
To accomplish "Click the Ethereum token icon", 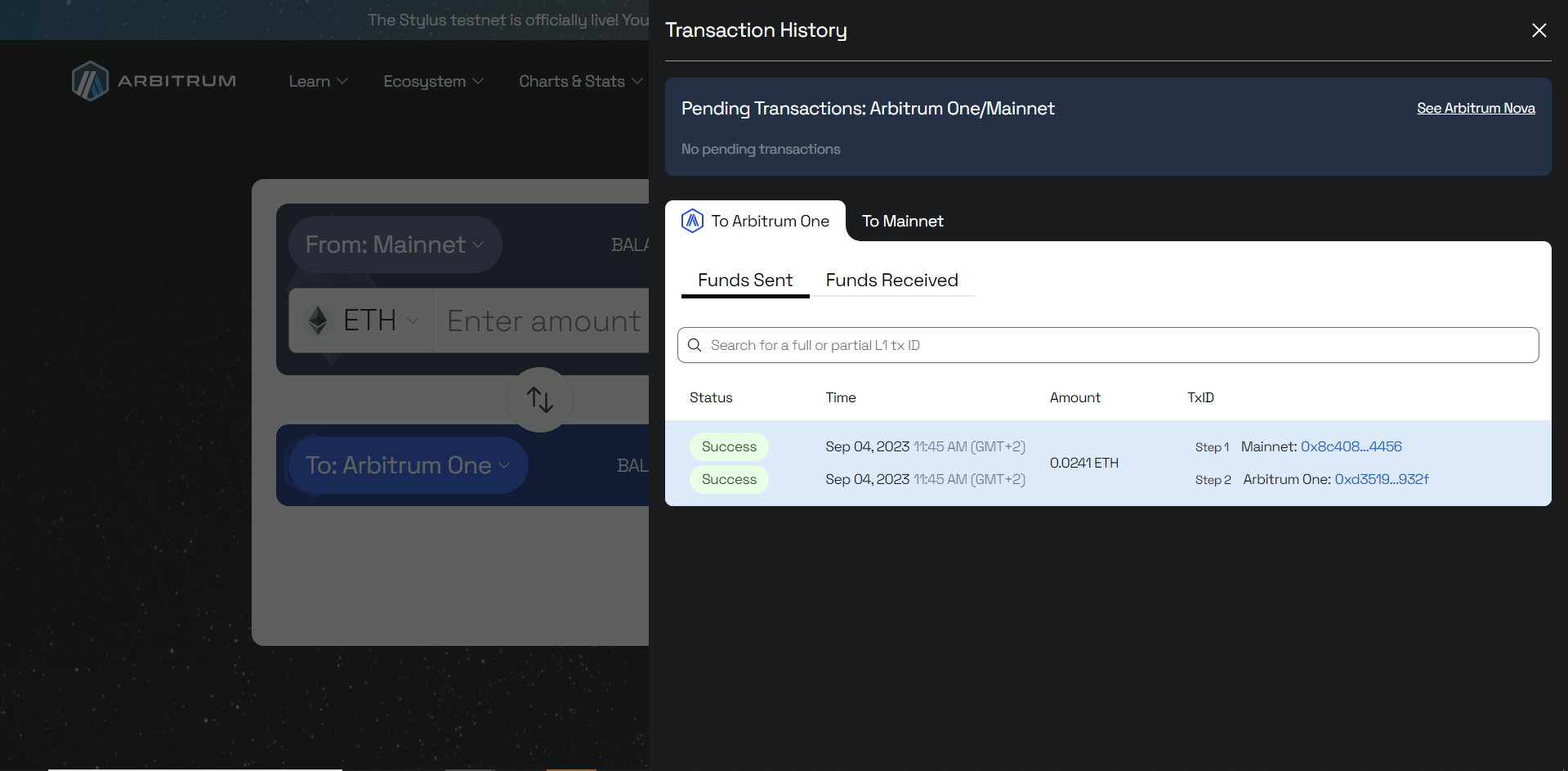I will click(x=318, y=321).
